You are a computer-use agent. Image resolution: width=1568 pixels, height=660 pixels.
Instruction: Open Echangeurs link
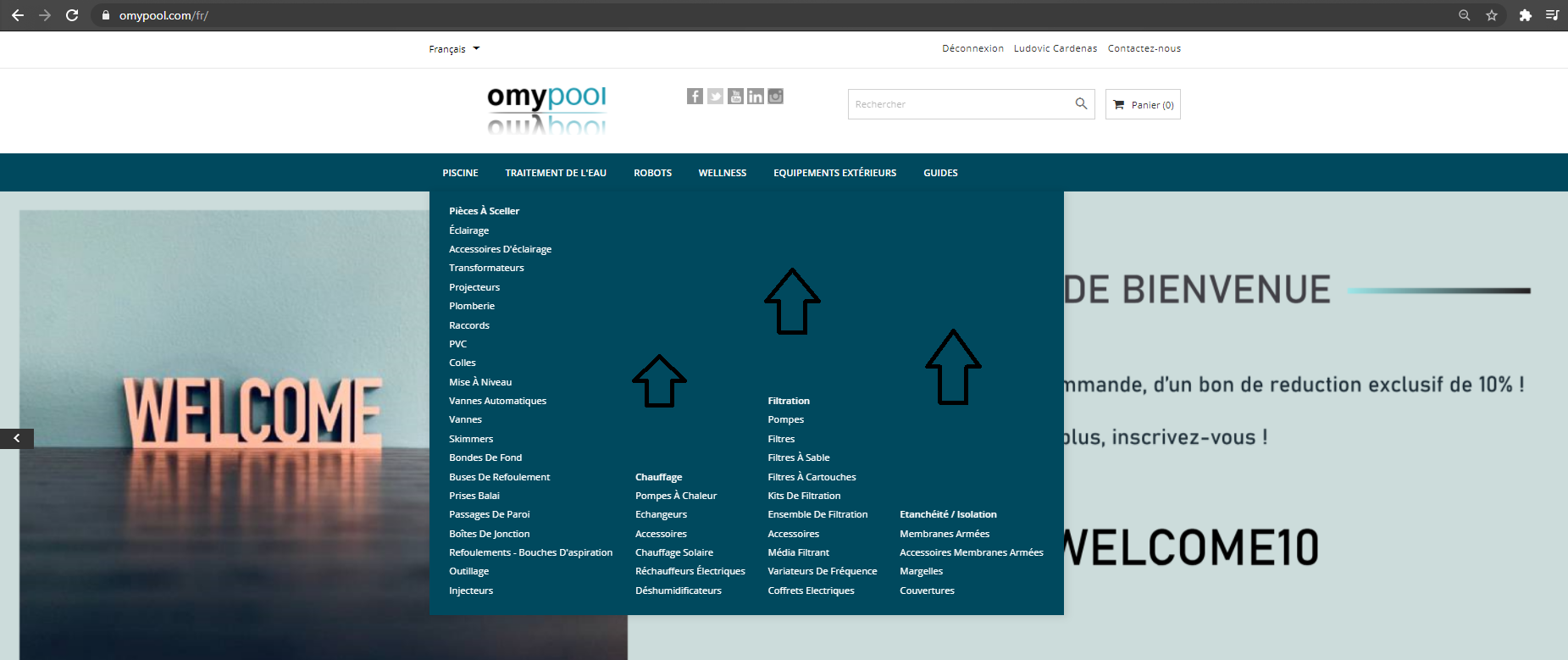(x=661, y=514)
